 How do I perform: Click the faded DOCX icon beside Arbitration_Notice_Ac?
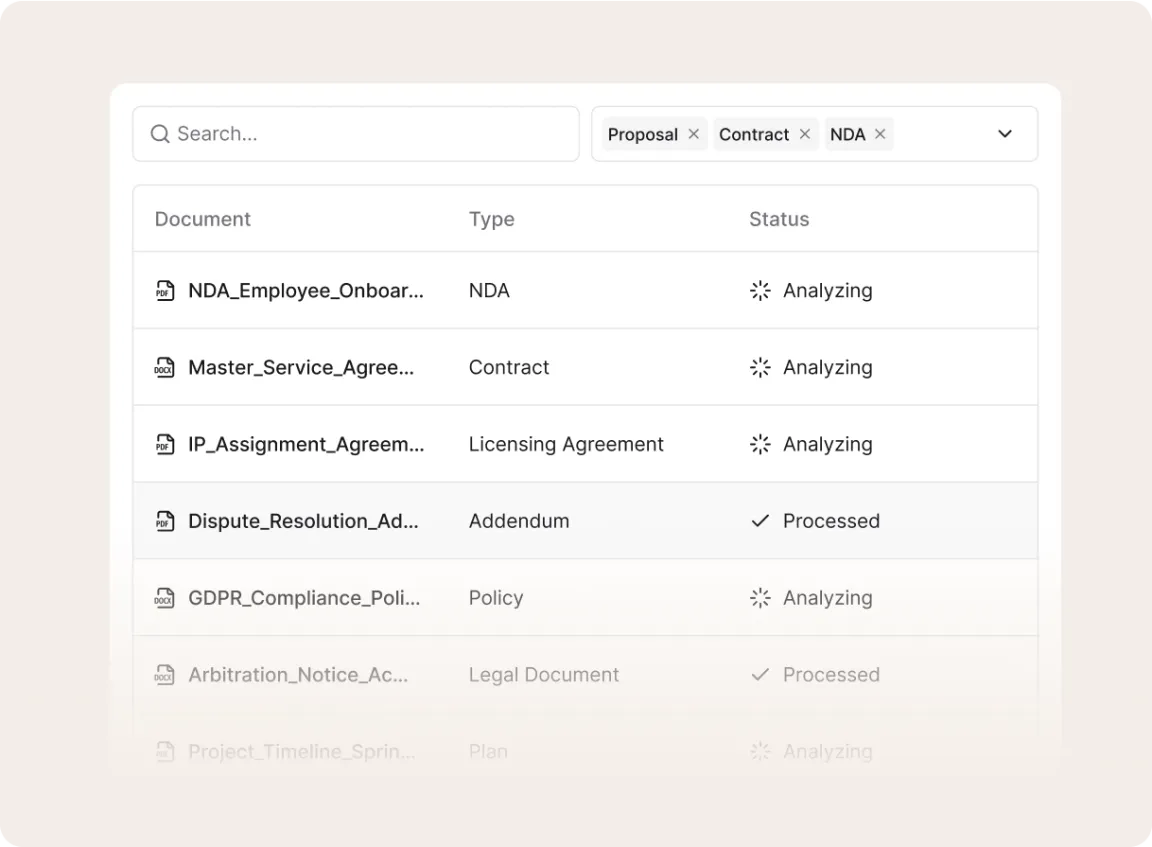pos(165,675)
